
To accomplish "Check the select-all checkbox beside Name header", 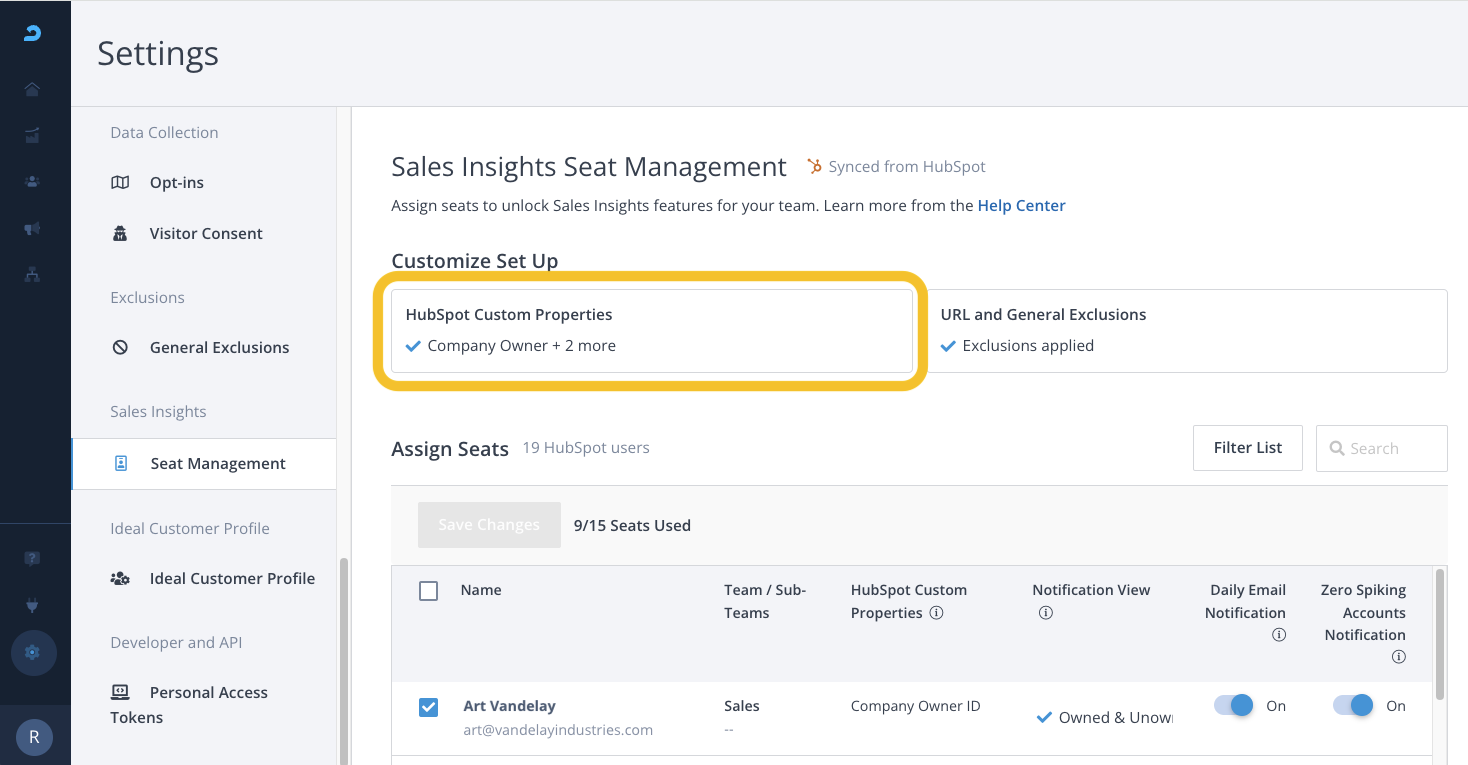I will click(428, 591).
